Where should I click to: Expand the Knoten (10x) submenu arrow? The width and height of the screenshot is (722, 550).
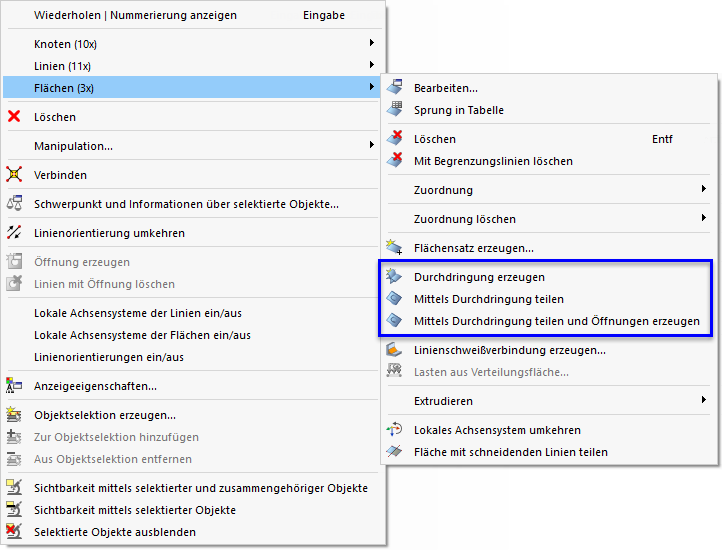point(372,44)
